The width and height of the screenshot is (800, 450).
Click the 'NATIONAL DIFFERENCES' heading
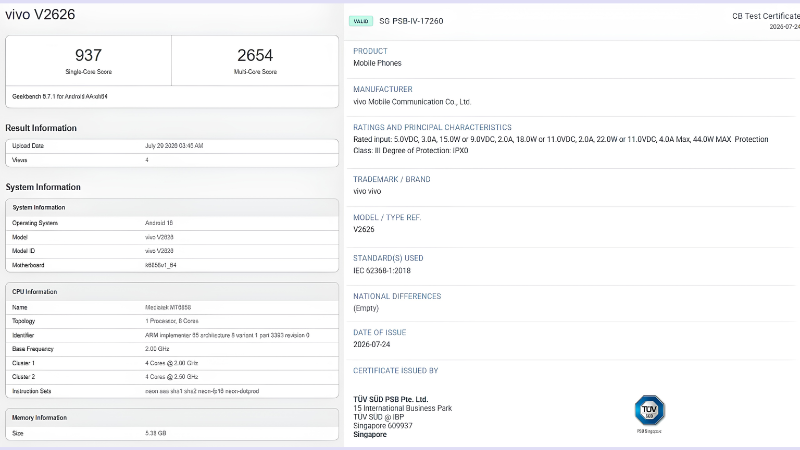click(x=397, y=296)
